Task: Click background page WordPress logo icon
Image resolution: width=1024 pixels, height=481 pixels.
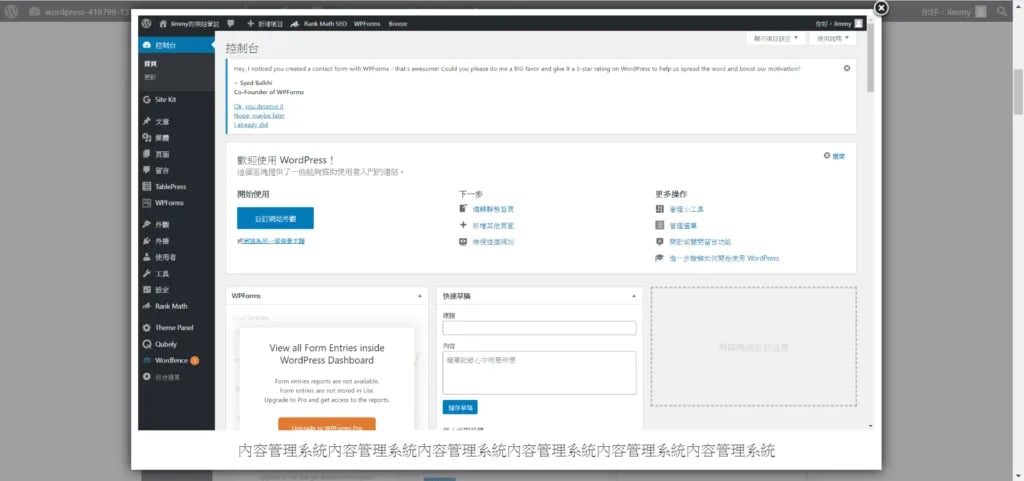Action: 12,11
